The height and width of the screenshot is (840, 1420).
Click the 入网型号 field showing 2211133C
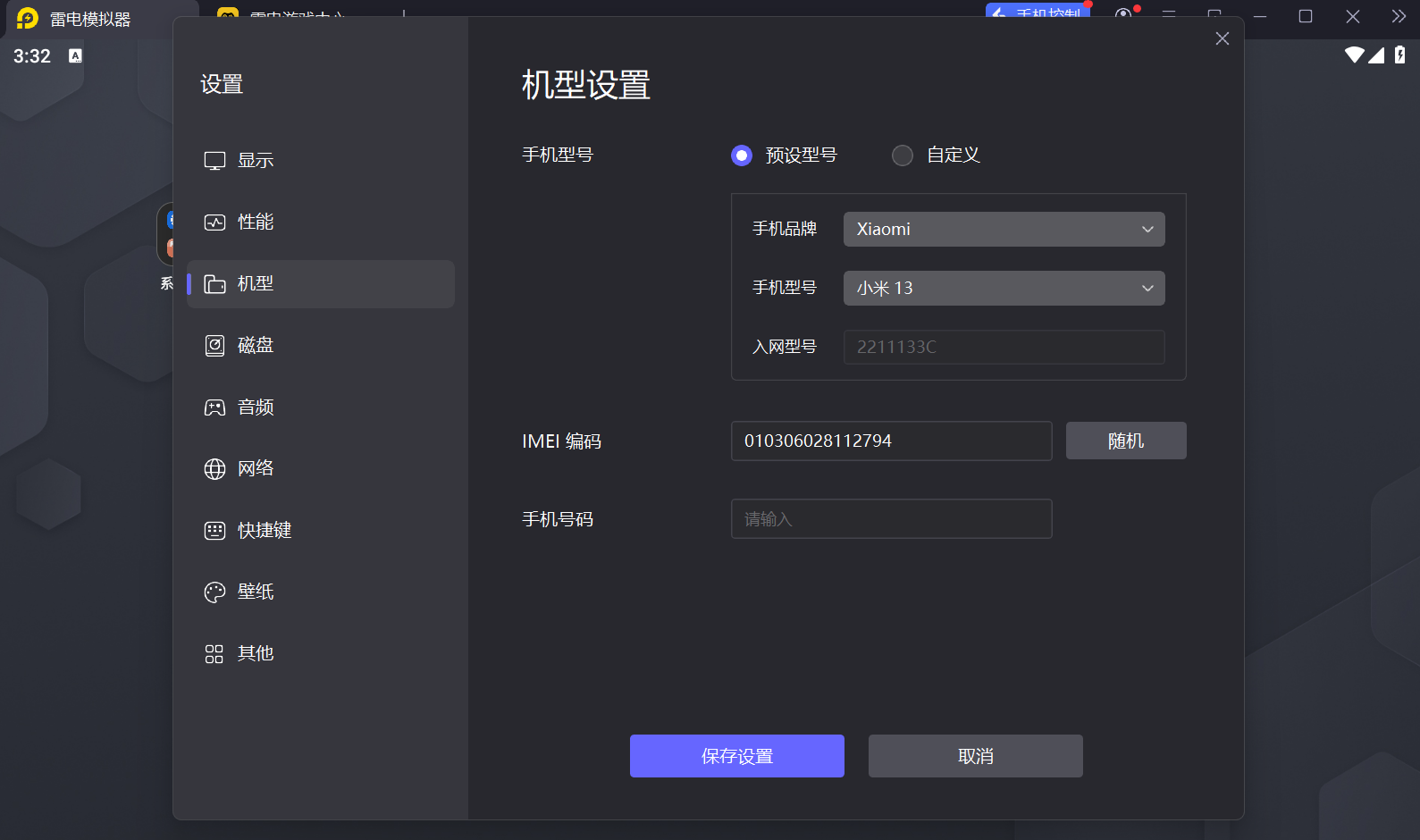coord(1004,347)
